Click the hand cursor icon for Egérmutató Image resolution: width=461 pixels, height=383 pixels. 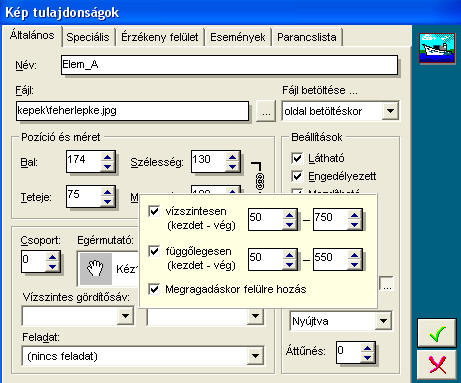(x=96, y=269)
